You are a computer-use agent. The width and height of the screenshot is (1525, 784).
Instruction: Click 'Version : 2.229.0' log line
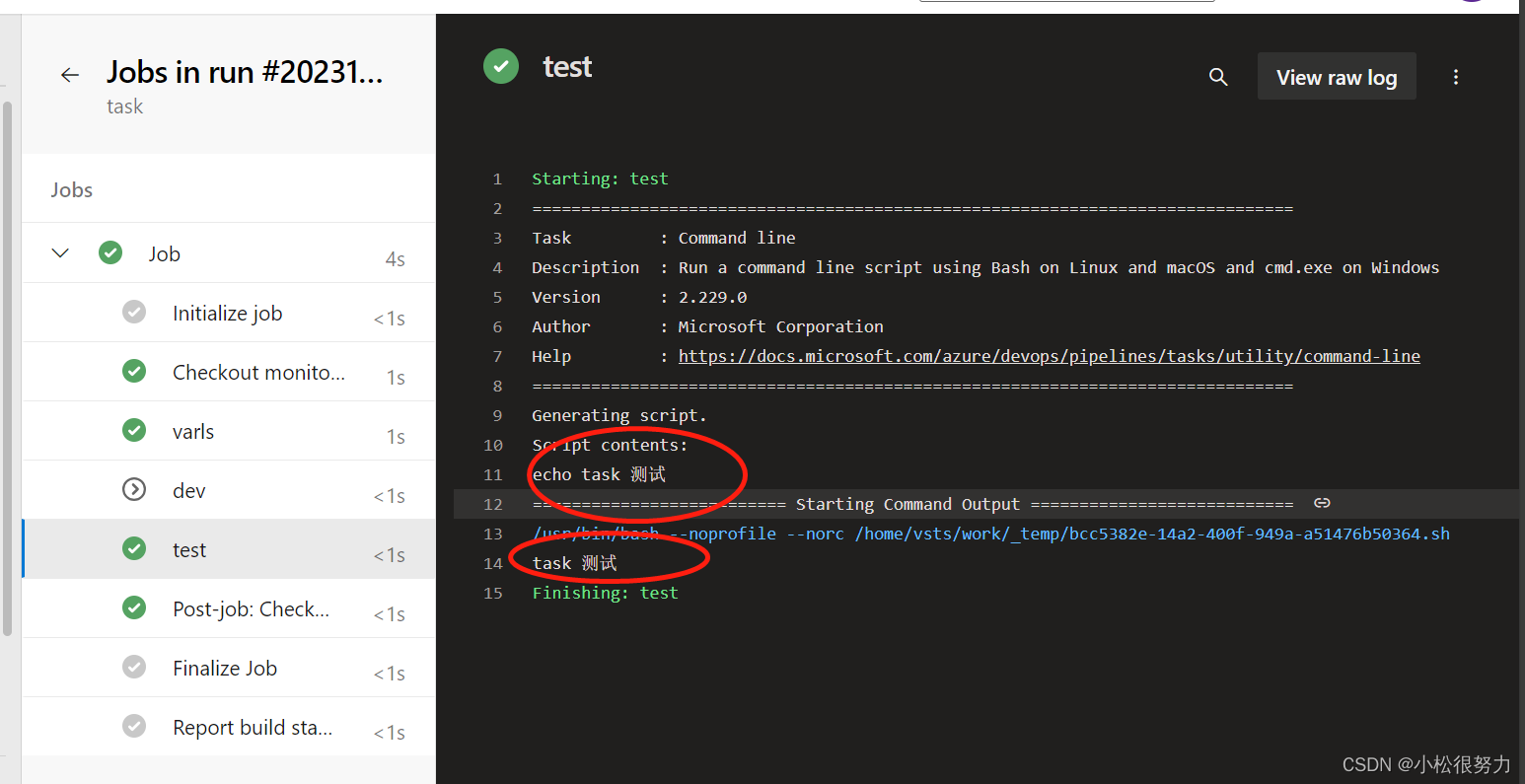639,297
